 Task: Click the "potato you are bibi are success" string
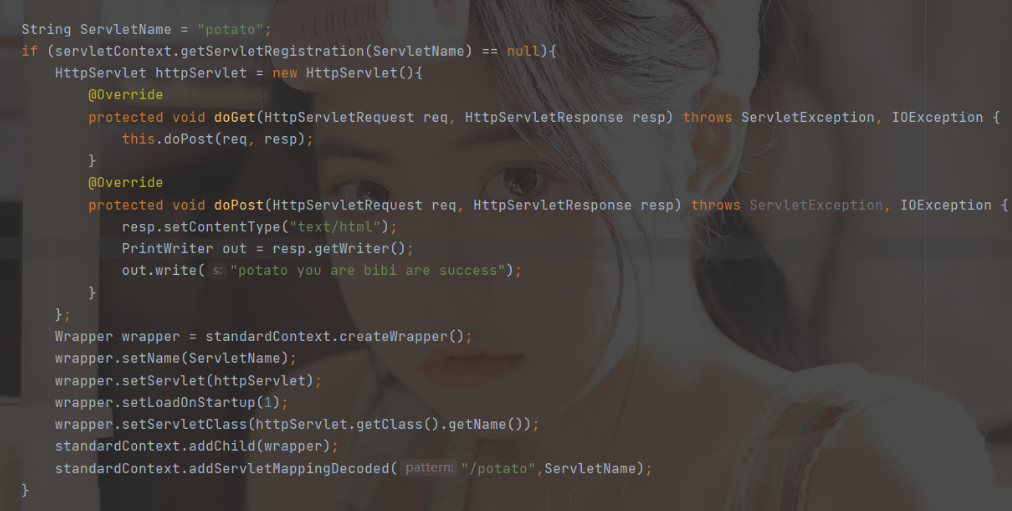click(367, 270)
